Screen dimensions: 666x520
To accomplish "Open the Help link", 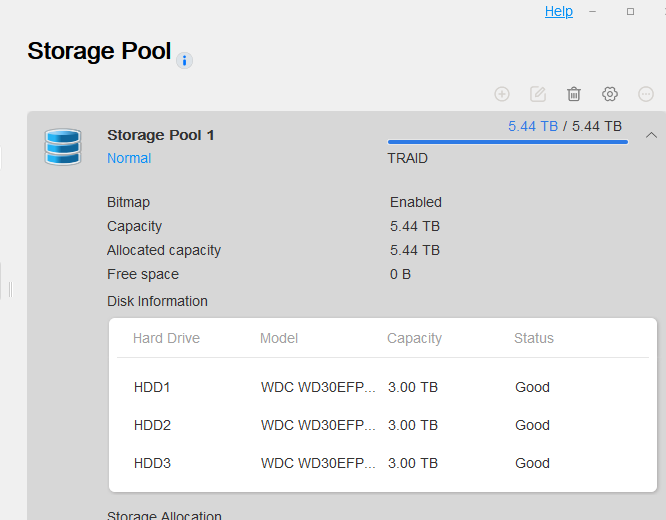I will click(559, 11).
